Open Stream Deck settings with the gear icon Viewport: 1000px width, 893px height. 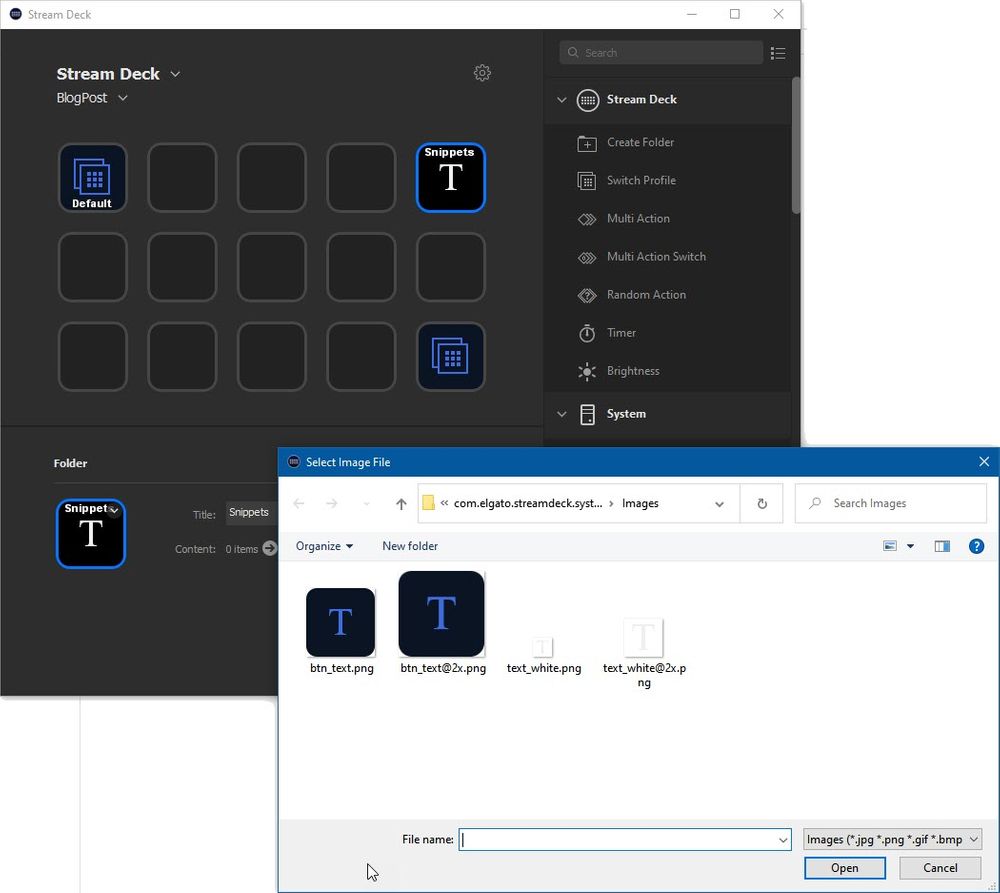(x=482, y=73)
